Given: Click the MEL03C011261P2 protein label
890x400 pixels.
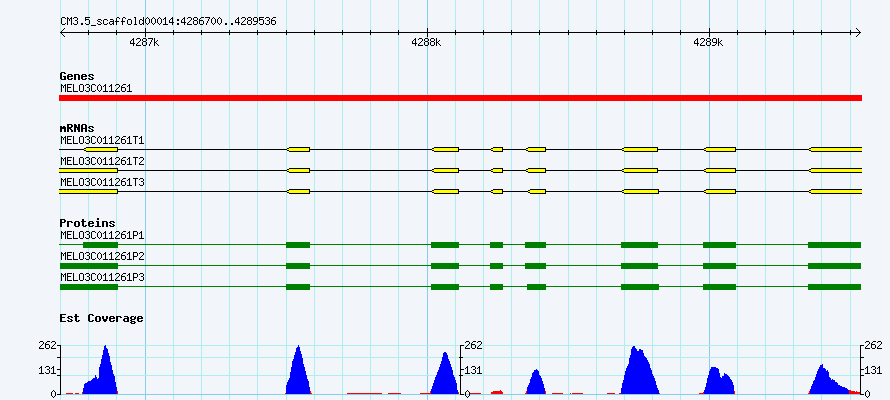Looking at the screenshot, I should [x=102, y=256].
